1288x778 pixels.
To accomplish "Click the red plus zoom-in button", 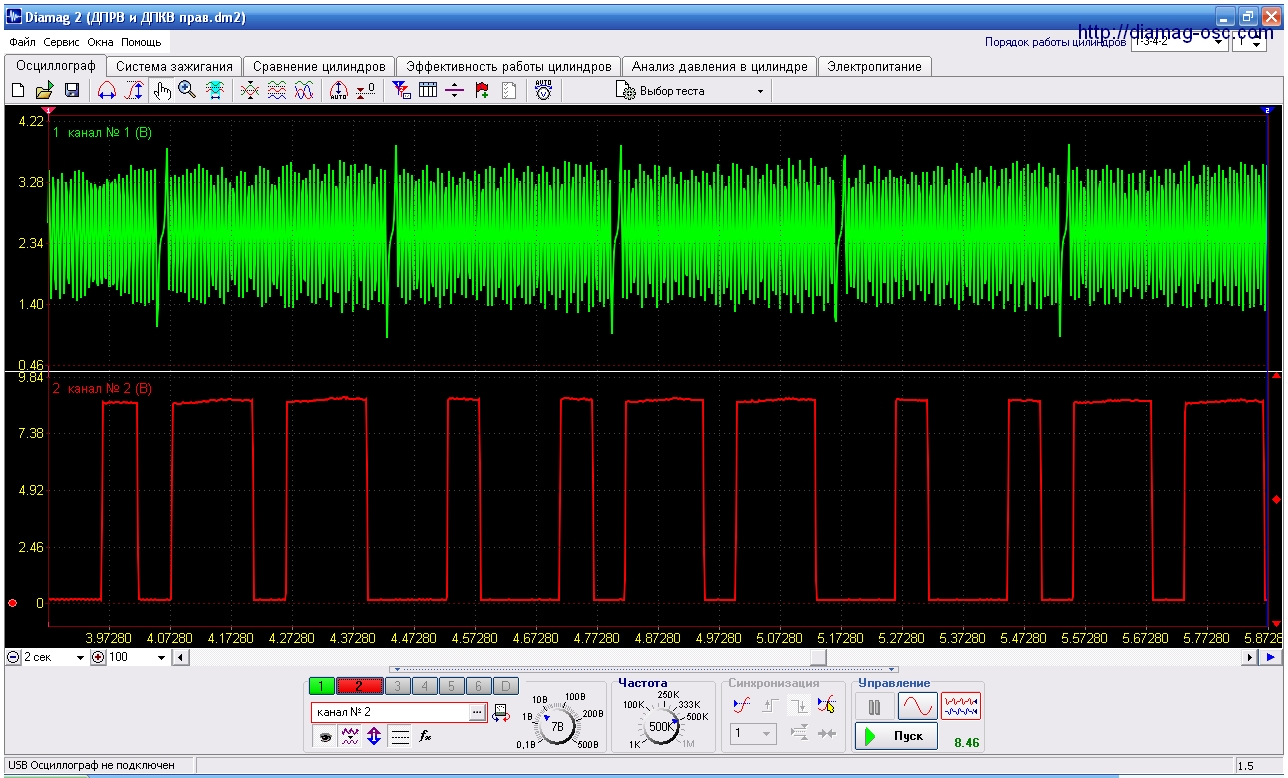I will click(98, 658).
